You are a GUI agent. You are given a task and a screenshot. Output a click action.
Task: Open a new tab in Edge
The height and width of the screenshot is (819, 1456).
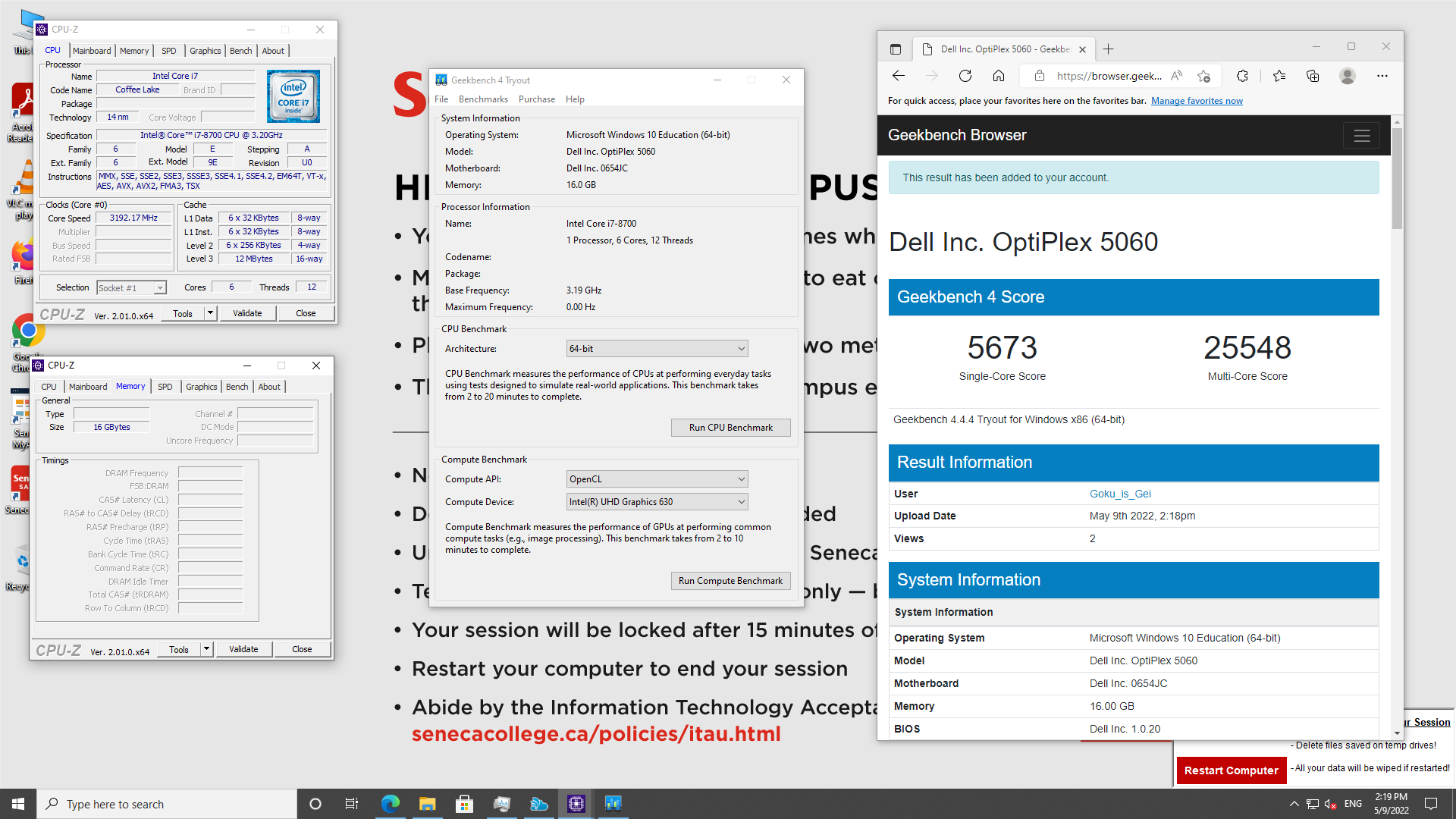pos(1109,49)
